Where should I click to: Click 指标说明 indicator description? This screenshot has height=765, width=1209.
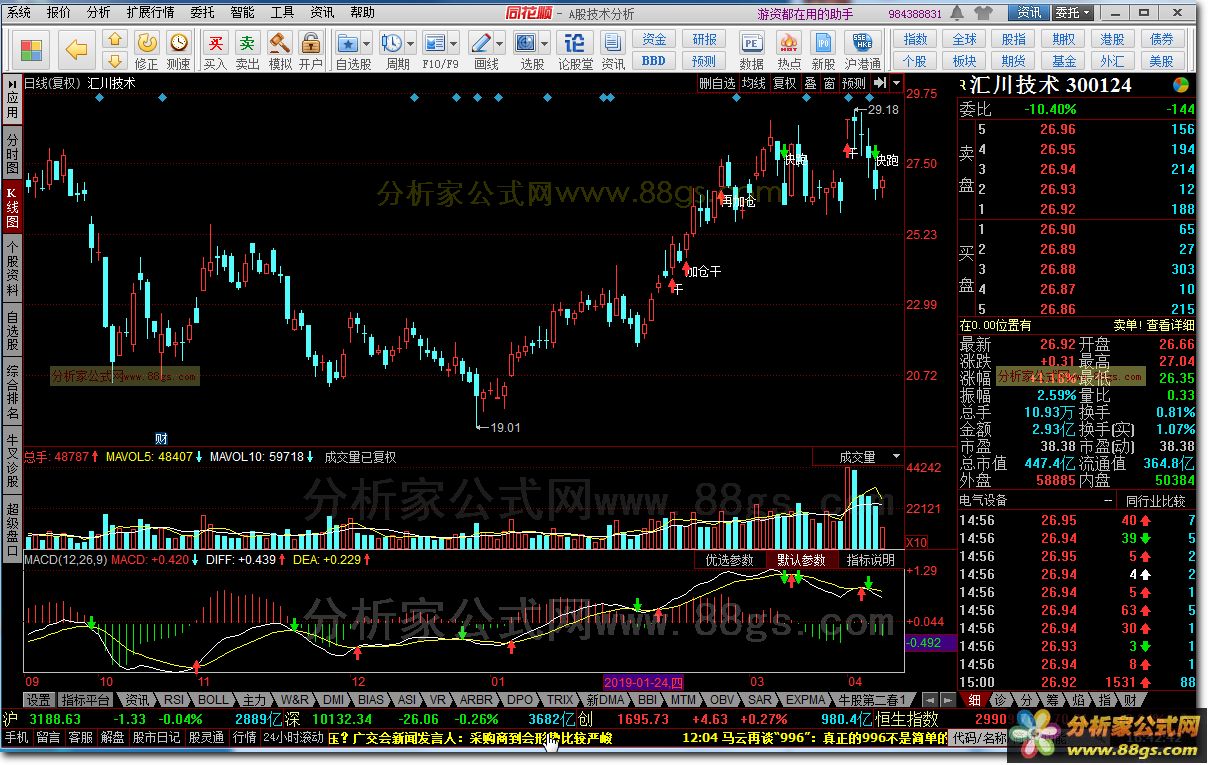coord(870,560)
